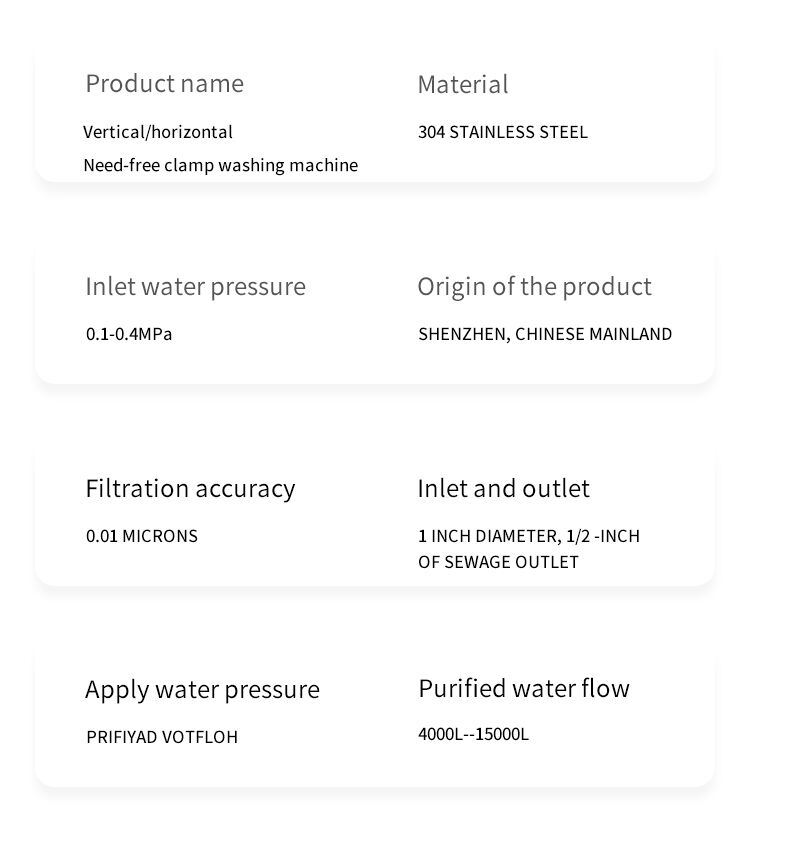Viewport: 790px width, 846px height.
Task: Click the "OF SEWAGE OUTLET" text line
Action: 498,562
